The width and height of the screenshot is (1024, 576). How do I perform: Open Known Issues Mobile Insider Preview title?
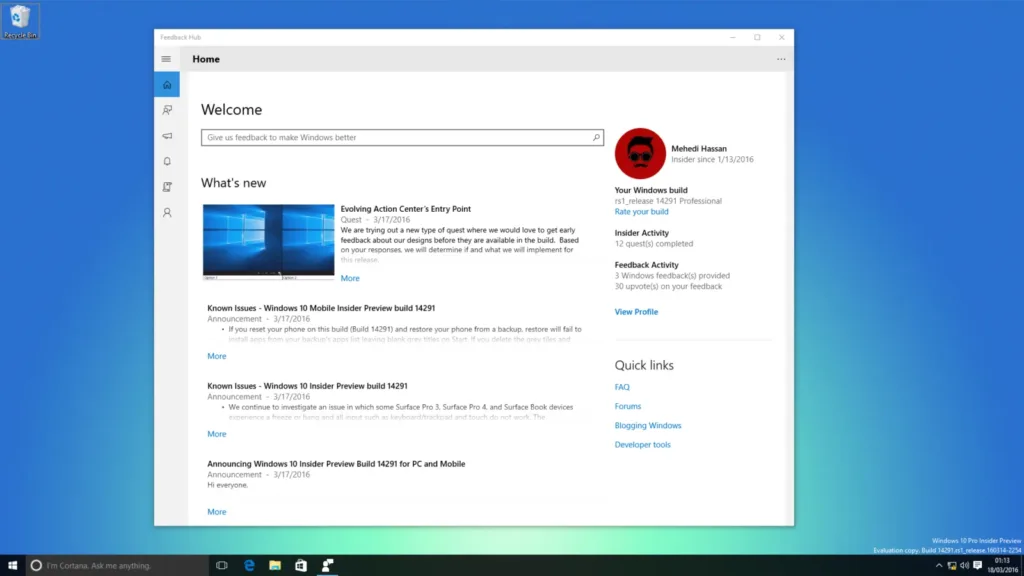[x=321, y=308]
